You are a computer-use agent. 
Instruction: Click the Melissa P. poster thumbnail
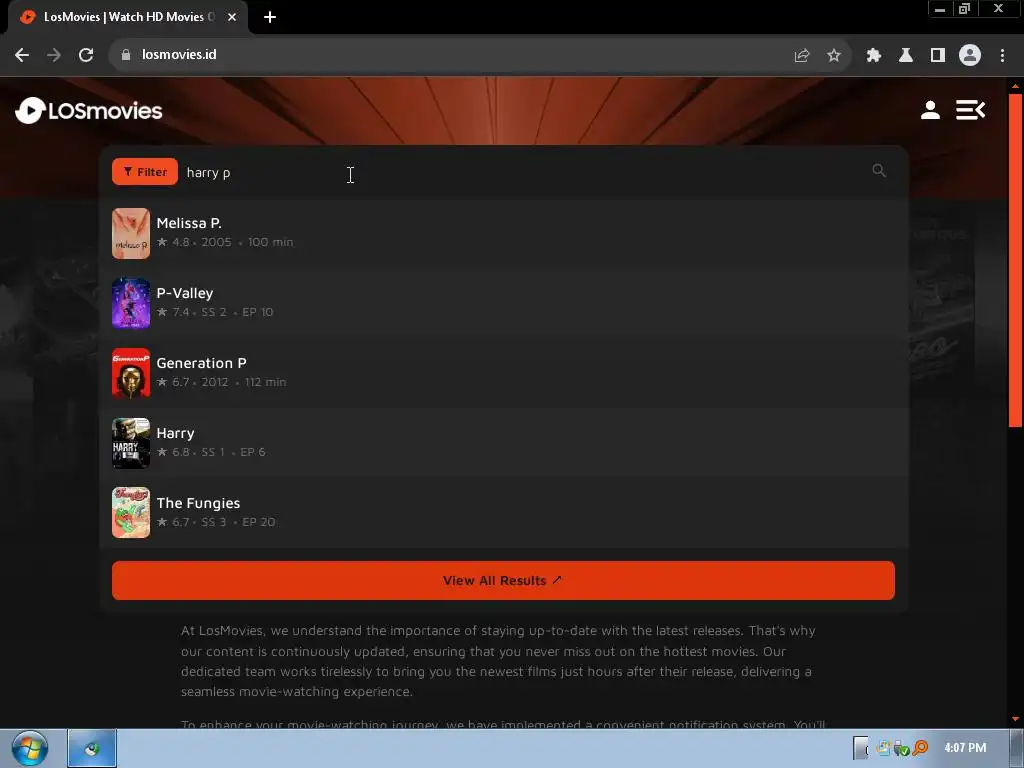[x=131, y=233]
